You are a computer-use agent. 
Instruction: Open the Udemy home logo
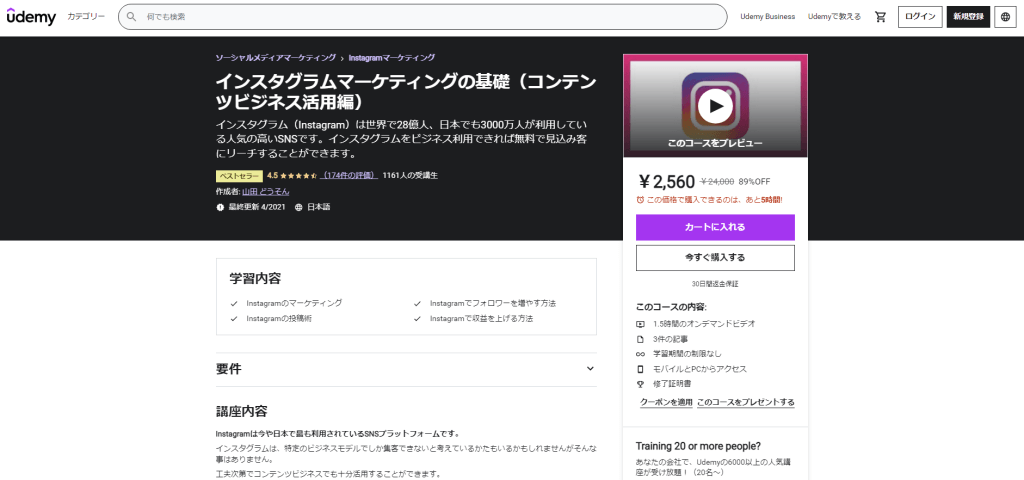coord(31,16)
